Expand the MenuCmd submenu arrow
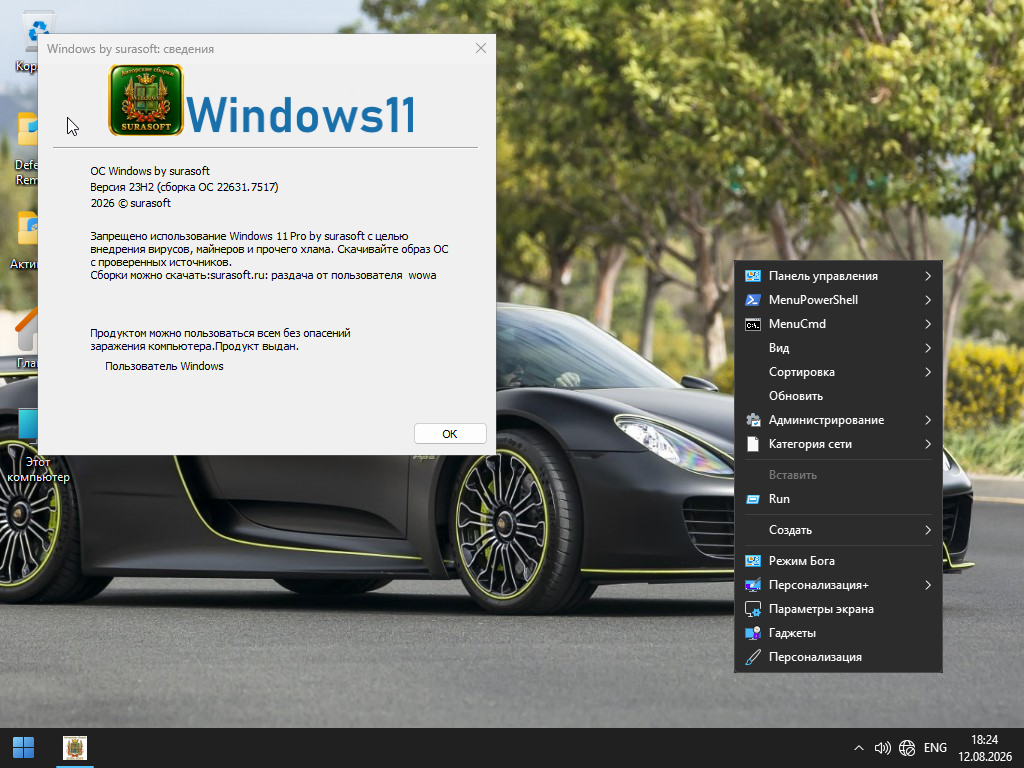 click(x=928, y=324)
